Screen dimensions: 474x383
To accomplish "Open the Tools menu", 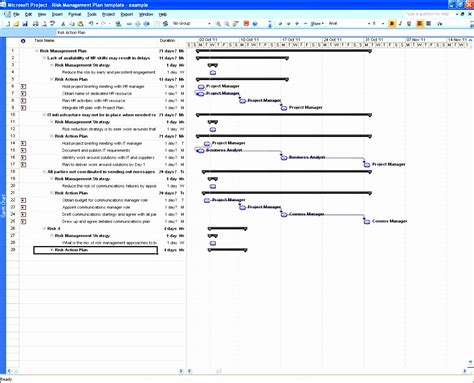I will tap(92, 14).
